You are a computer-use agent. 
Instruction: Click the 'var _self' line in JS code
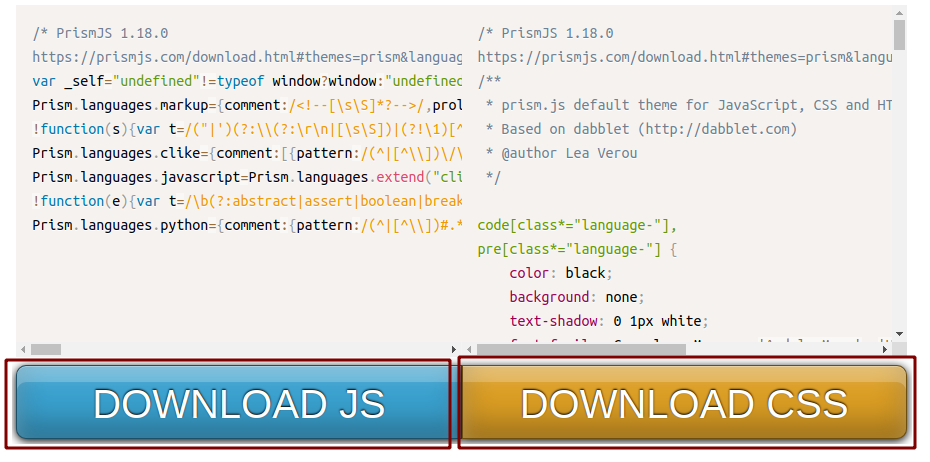click(x=247, y=81)
